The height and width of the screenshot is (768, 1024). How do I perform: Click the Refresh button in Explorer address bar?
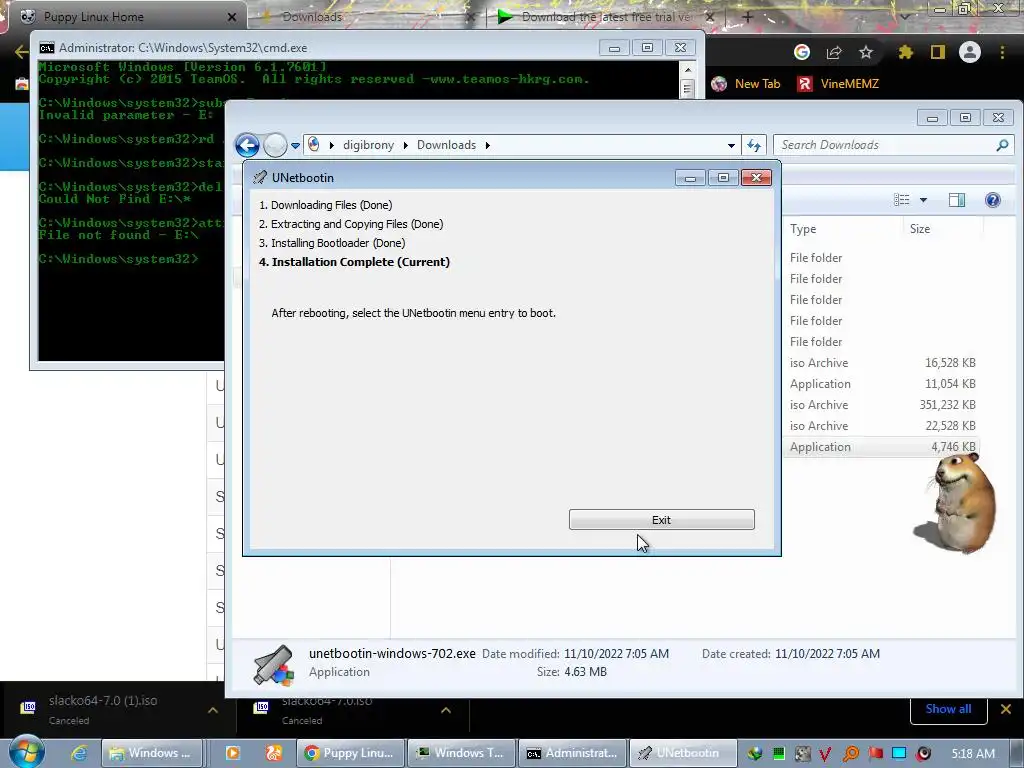click(x=754, y=145)
